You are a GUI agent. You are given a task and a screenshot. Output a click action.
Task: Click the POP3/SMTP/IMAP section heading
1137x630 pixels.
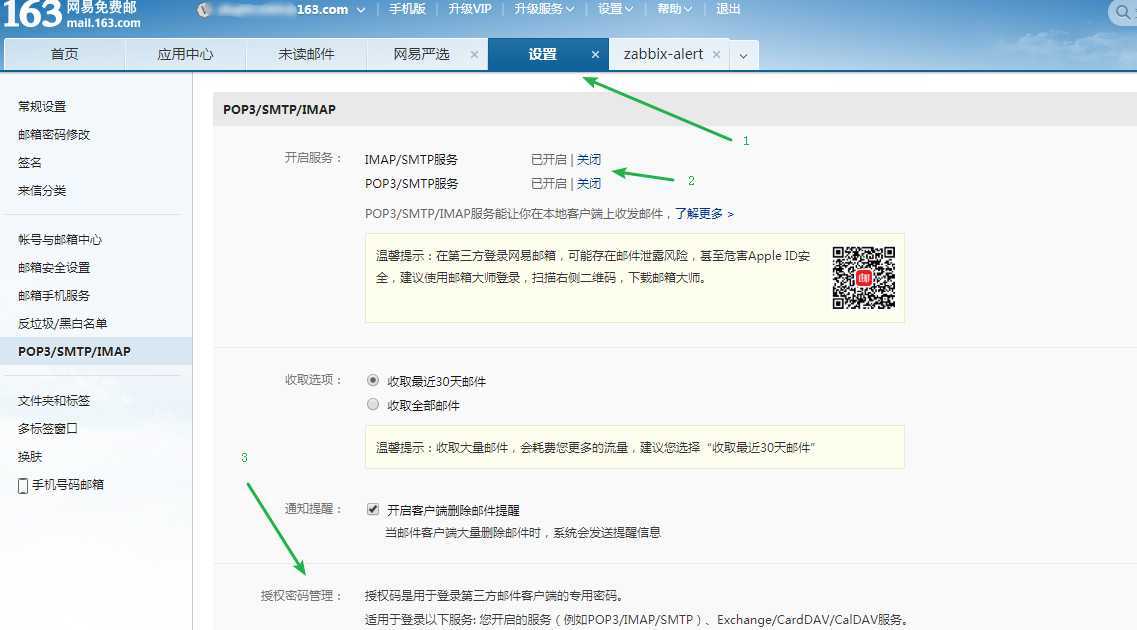(x=279, y=109)
